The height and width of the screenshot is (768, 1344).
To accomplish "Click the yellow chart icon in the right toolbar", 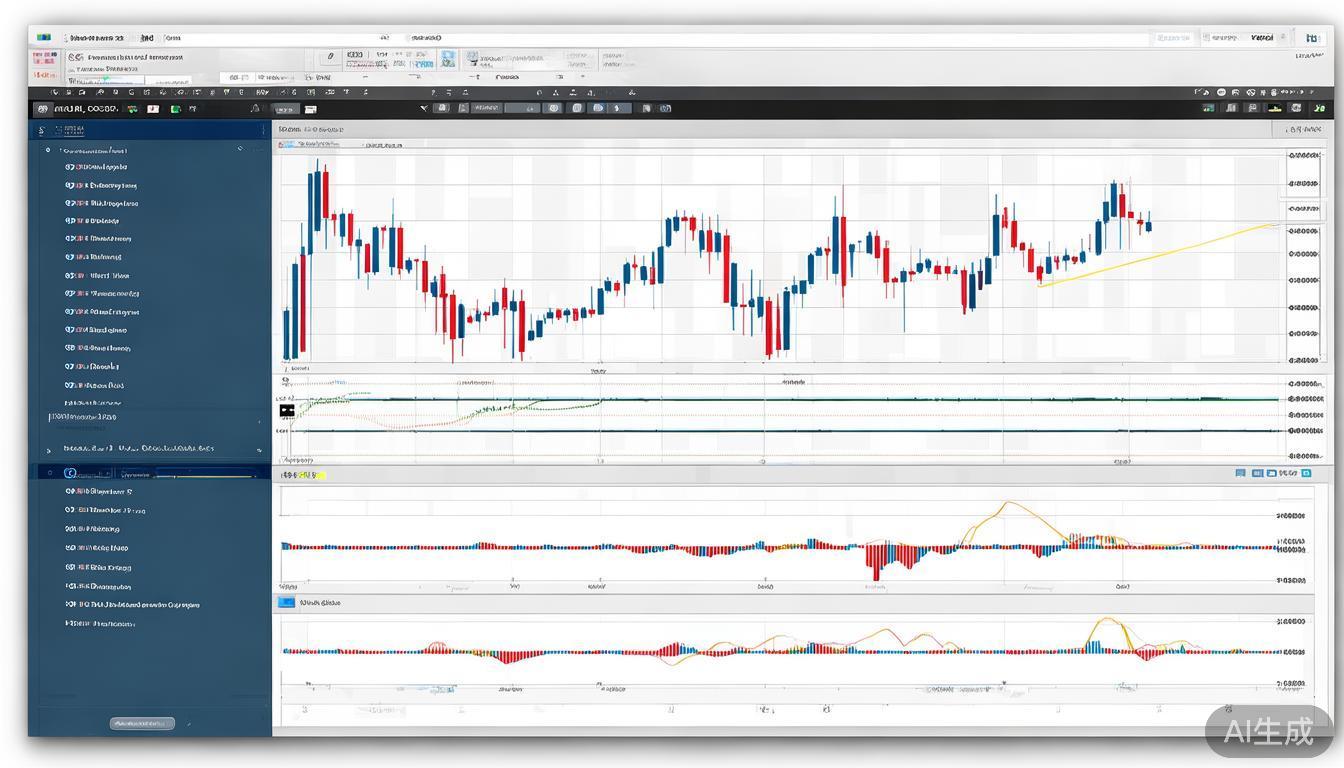I will [1274, 108].
